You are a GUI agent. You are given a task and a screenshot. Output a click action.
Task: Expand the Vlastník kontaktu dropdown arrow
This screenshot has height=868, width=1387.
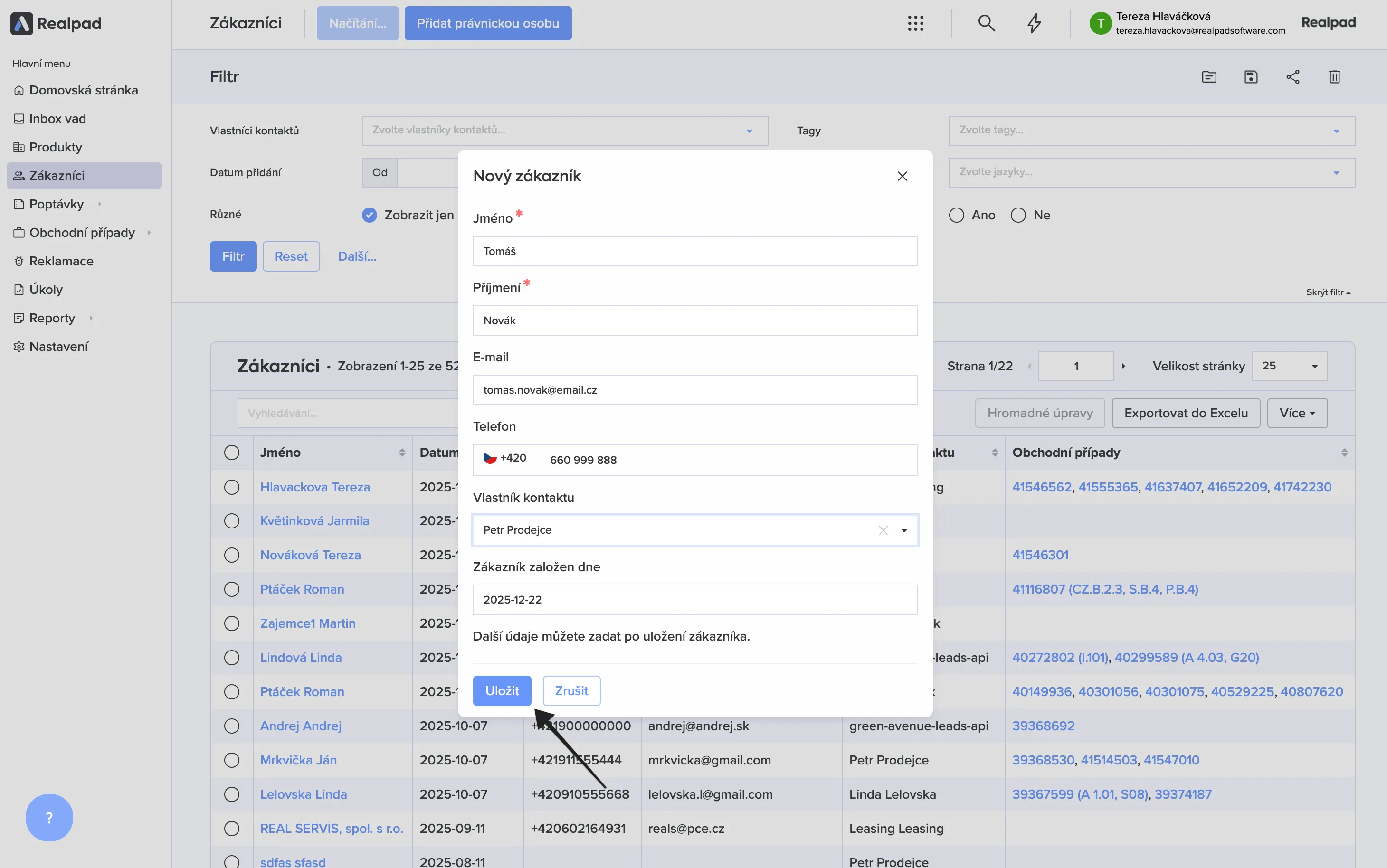click(x=904, y=530)
